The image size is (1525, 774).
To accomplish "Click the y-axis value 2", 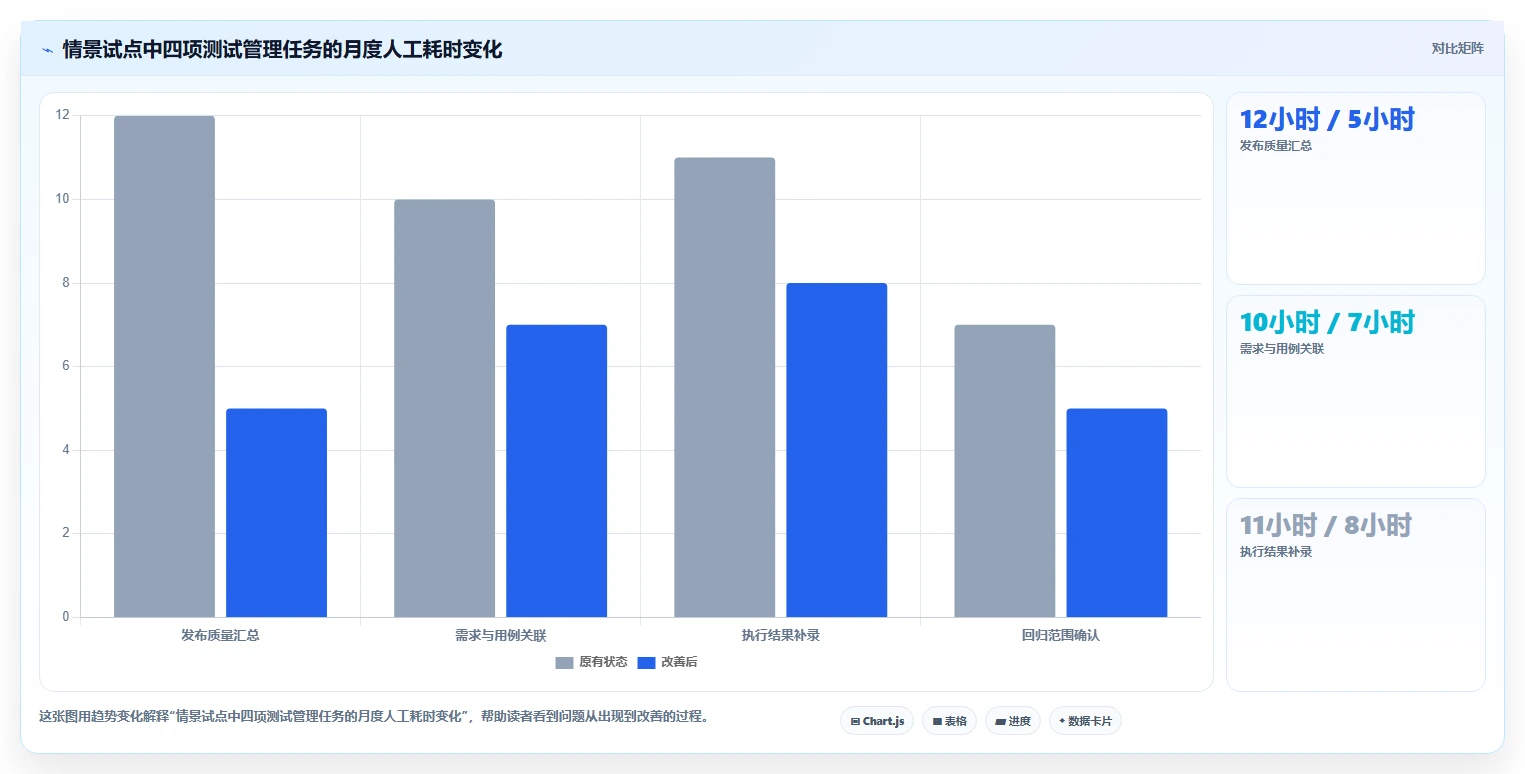I will point(66,533).
